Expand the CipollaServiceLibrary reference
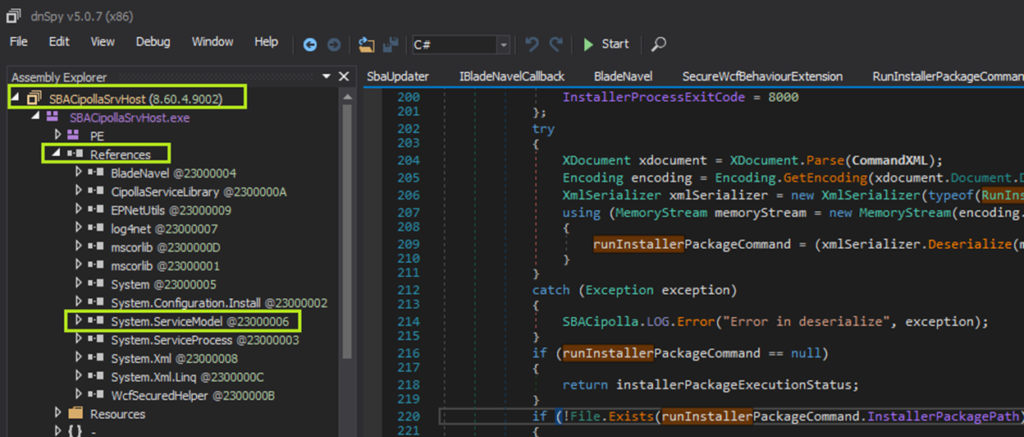 pos(78,191)
